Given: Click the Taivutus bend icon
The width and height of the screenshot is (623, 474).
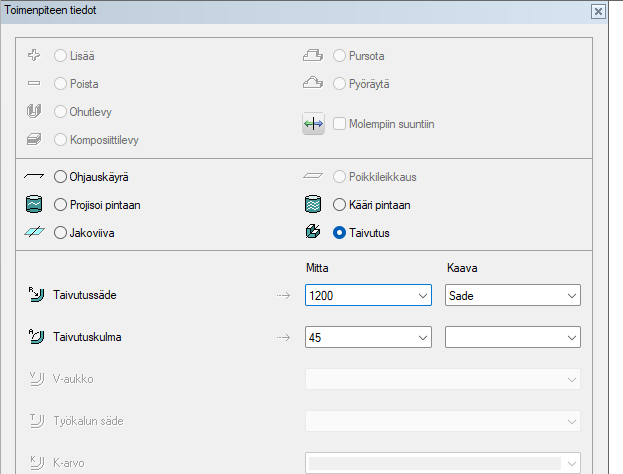Looking at the screenshot, I should click(x=313, y=233).
